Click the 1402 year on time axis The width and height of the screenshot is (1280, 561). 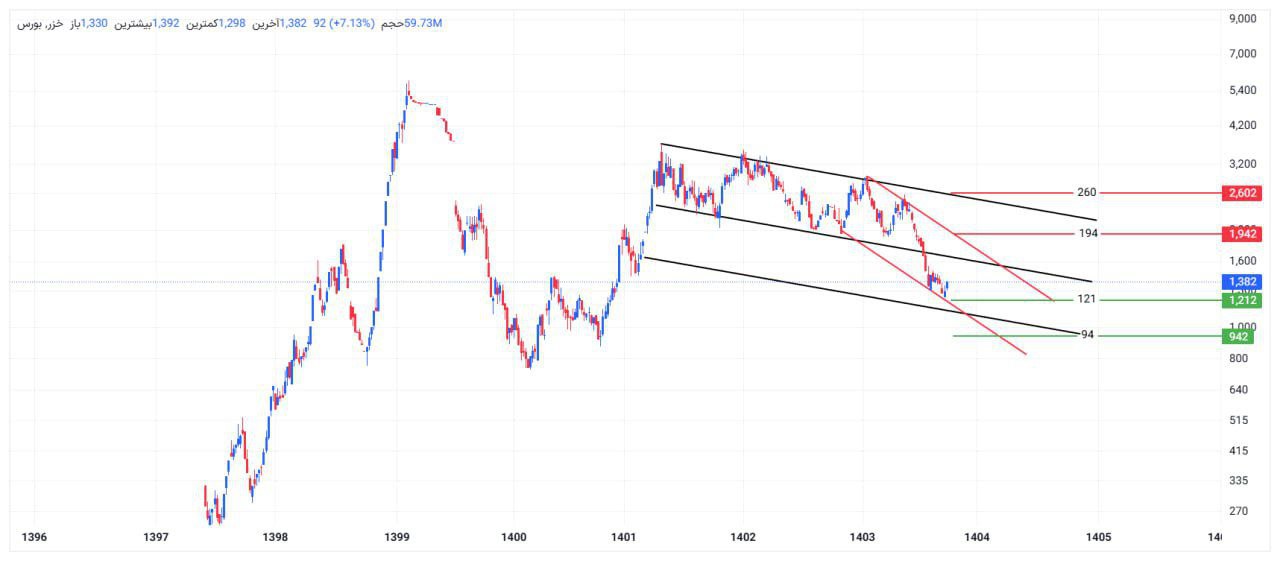[742, 538]
